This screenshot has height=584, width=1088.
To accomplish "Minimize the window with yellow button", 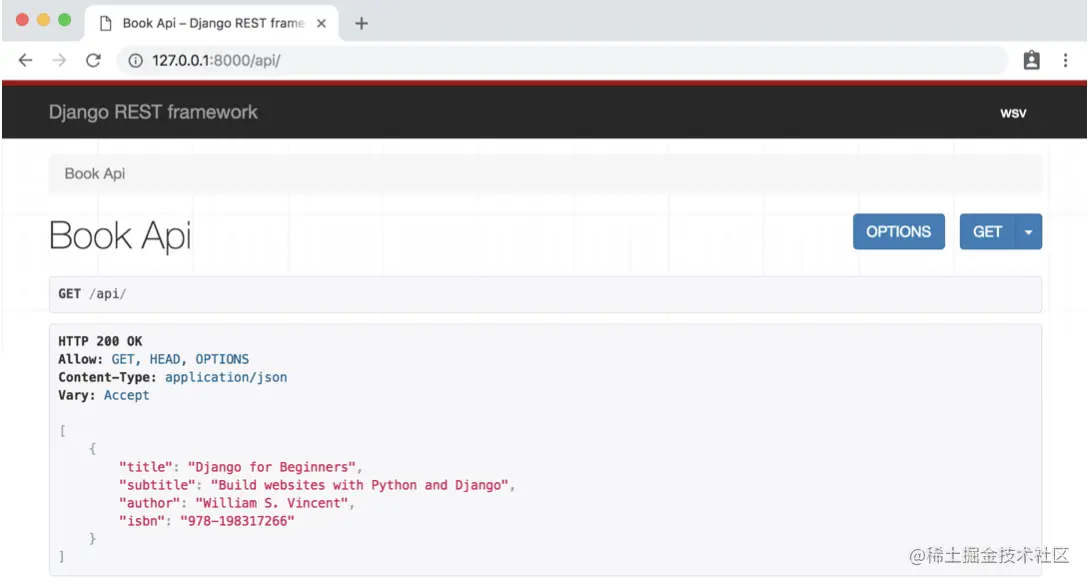I will click(44, 19).
